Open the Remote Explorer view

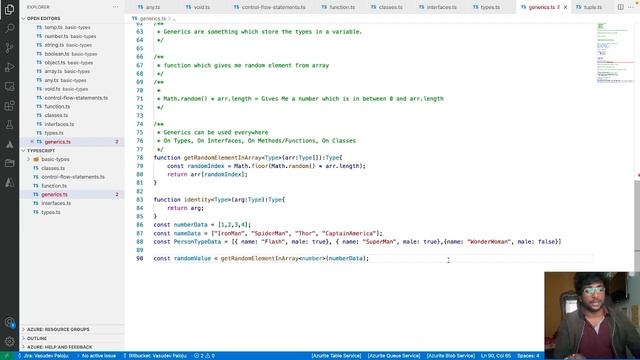9,87
